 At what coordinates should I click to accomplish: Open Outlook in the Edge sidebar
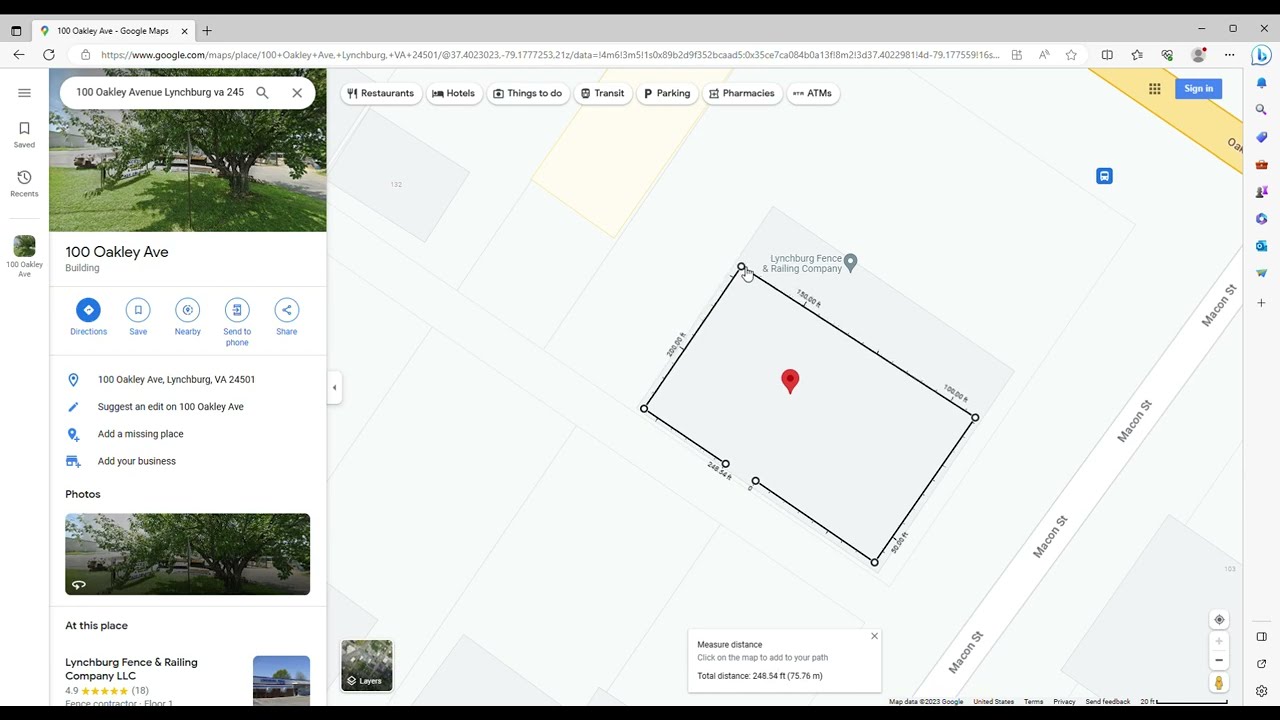1261,246
